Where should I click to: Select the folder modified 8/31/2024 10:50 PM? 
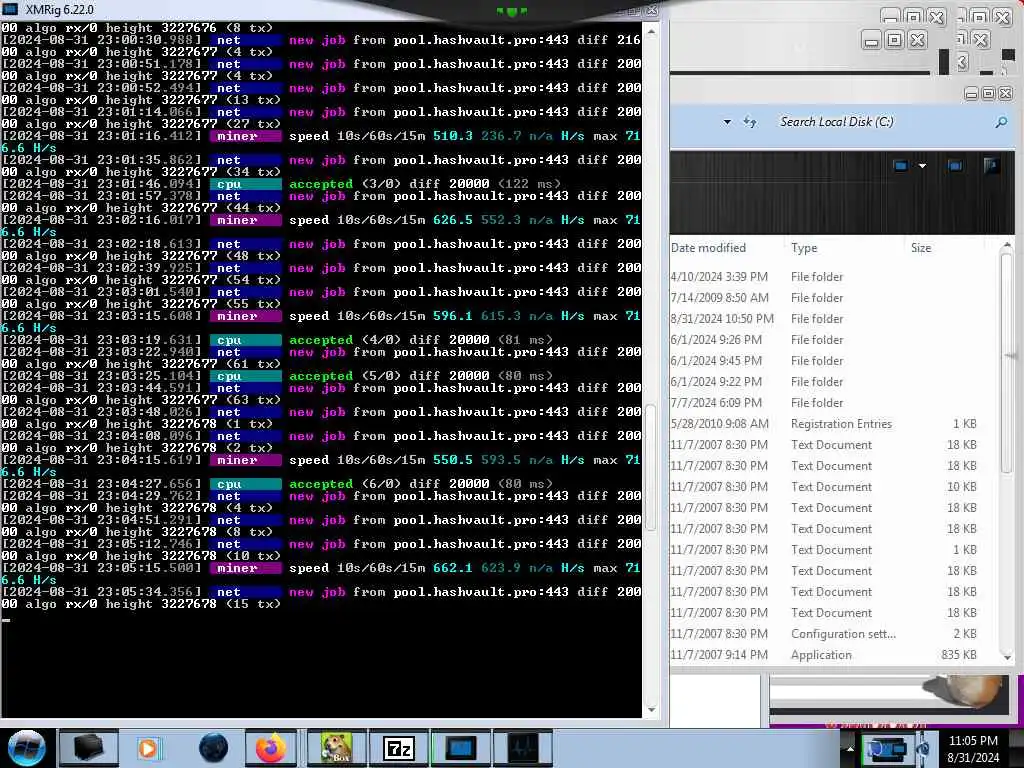833,319
